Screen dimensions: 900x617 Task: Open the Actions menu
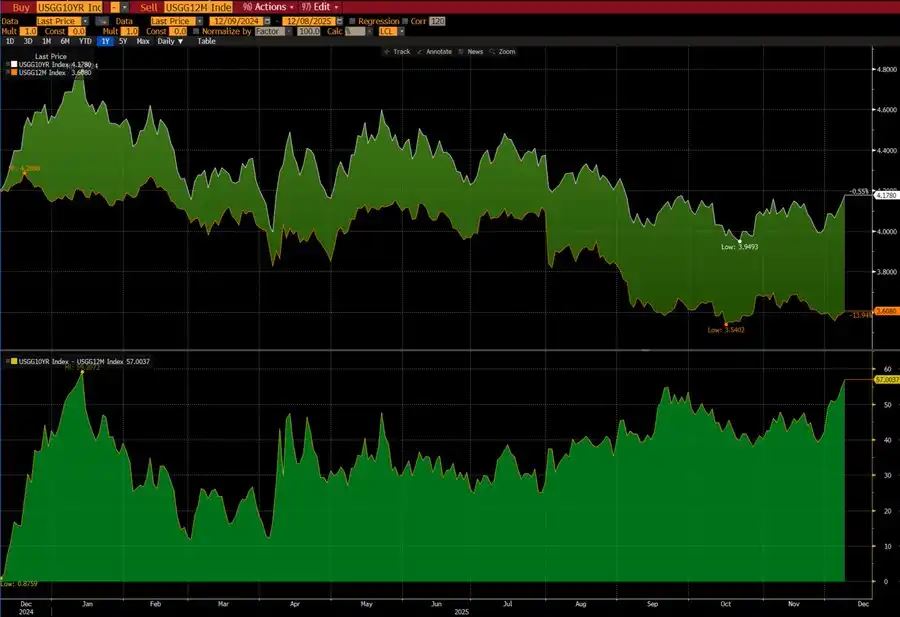pyautogui.click(x=268, y=7)
